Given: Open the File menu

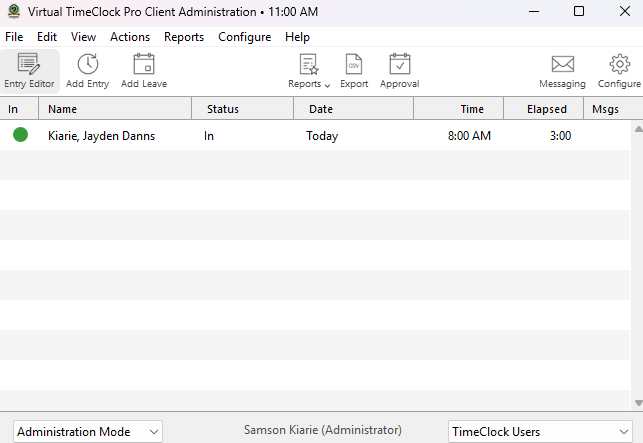Looking at the screenshot, I should pos(14,37).
